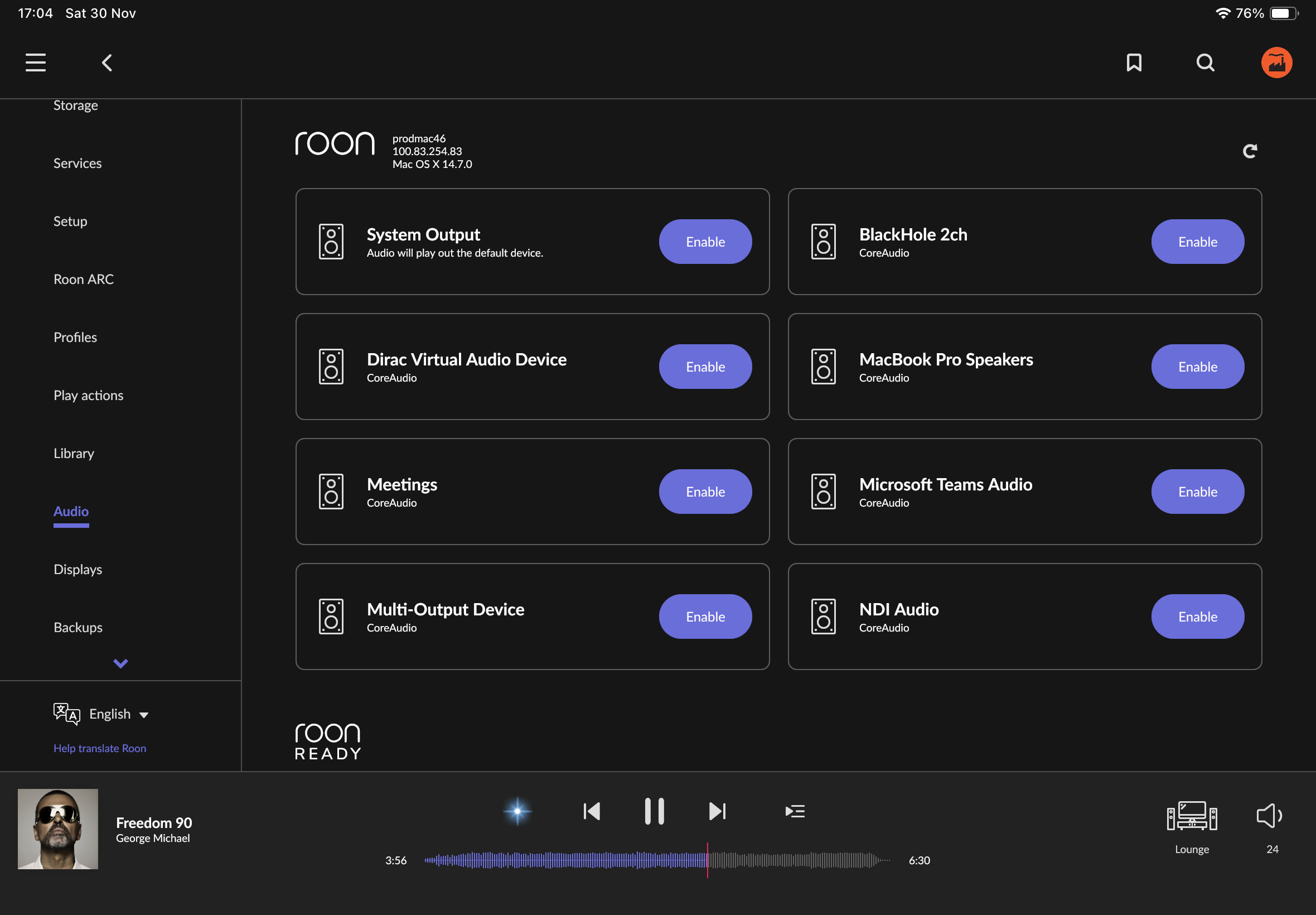Open the search panel
This screenshot has height=915, width=1316.
[1205, 62]
